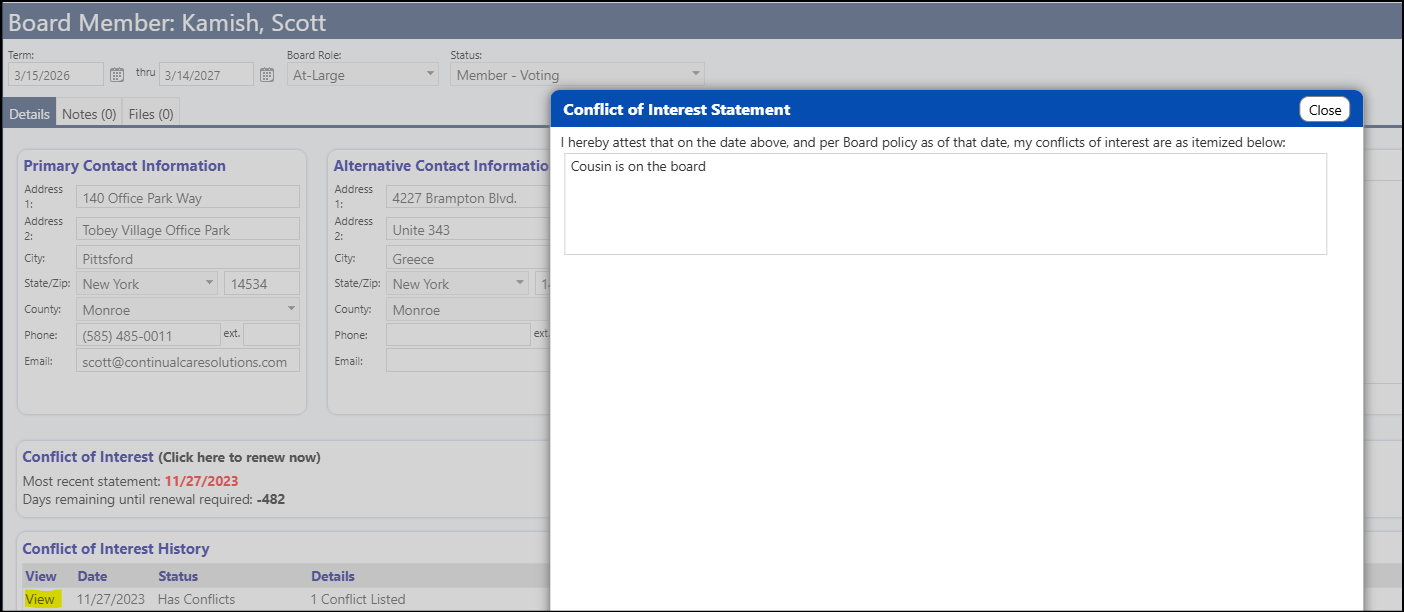Click the alternative Email field
The width and height of the screenshot is (1404, 612).
[468, 361]
